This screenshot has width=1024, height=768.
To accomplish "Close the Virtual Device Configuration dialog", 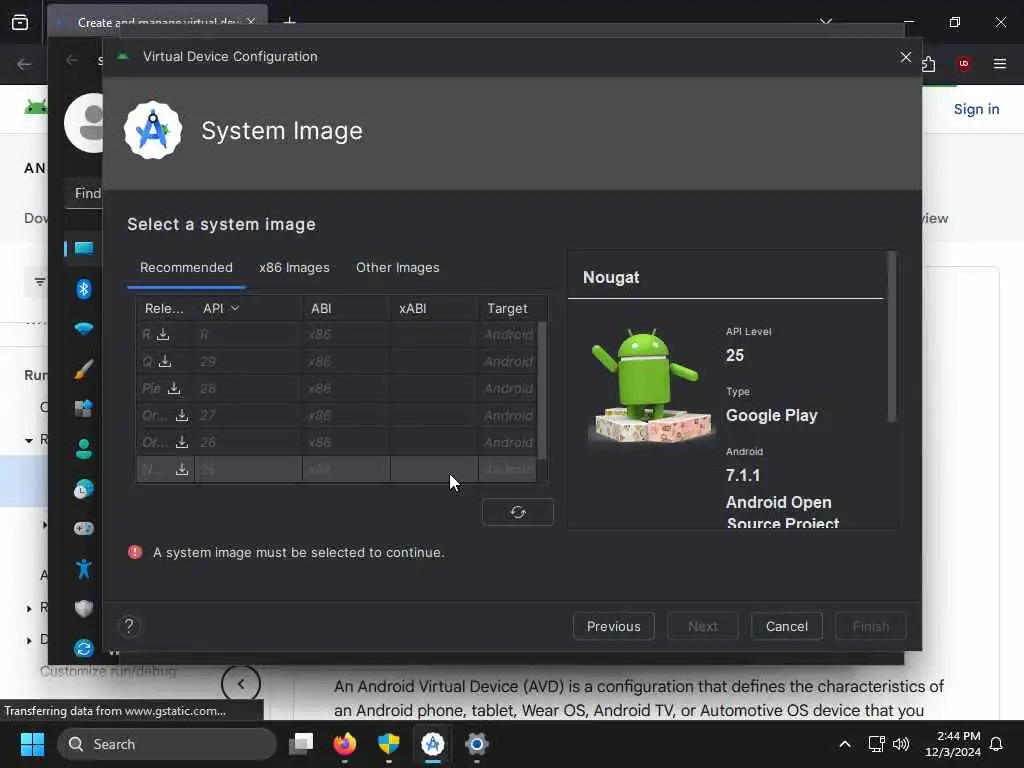I will (x=906, y=57).
